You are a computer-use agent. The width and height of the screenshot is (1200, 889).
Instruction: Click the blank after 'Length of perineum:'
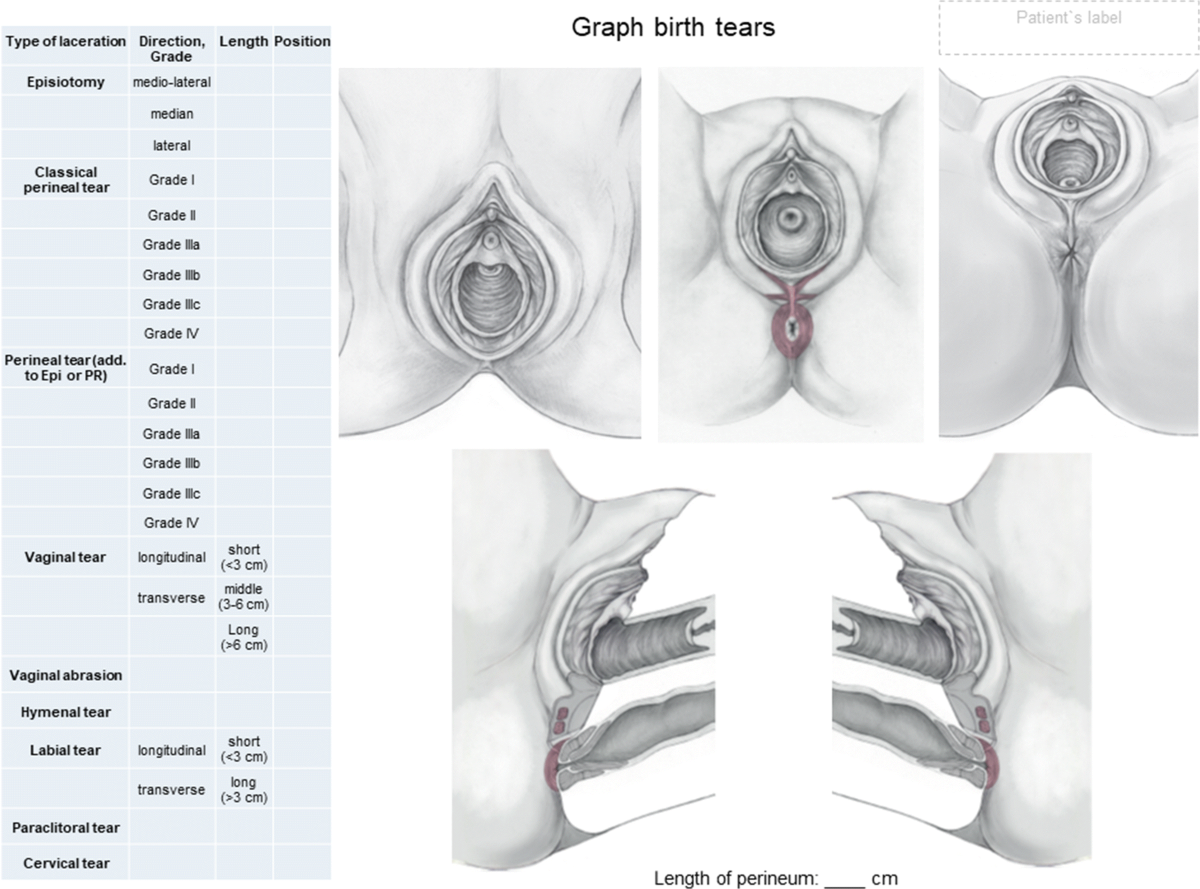pyautogui.click(x=846, y=879)
